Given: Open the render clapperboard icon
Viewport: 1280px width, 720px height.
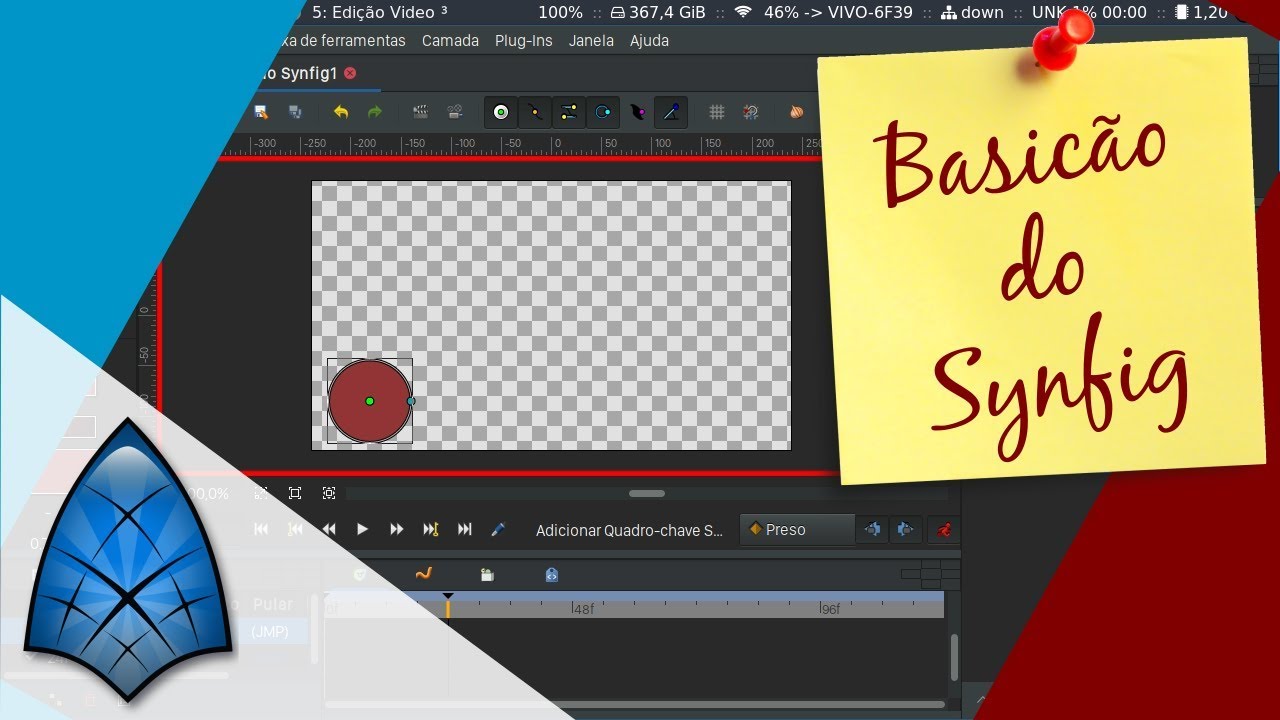Looking at the screenshot, I should 421,112.
